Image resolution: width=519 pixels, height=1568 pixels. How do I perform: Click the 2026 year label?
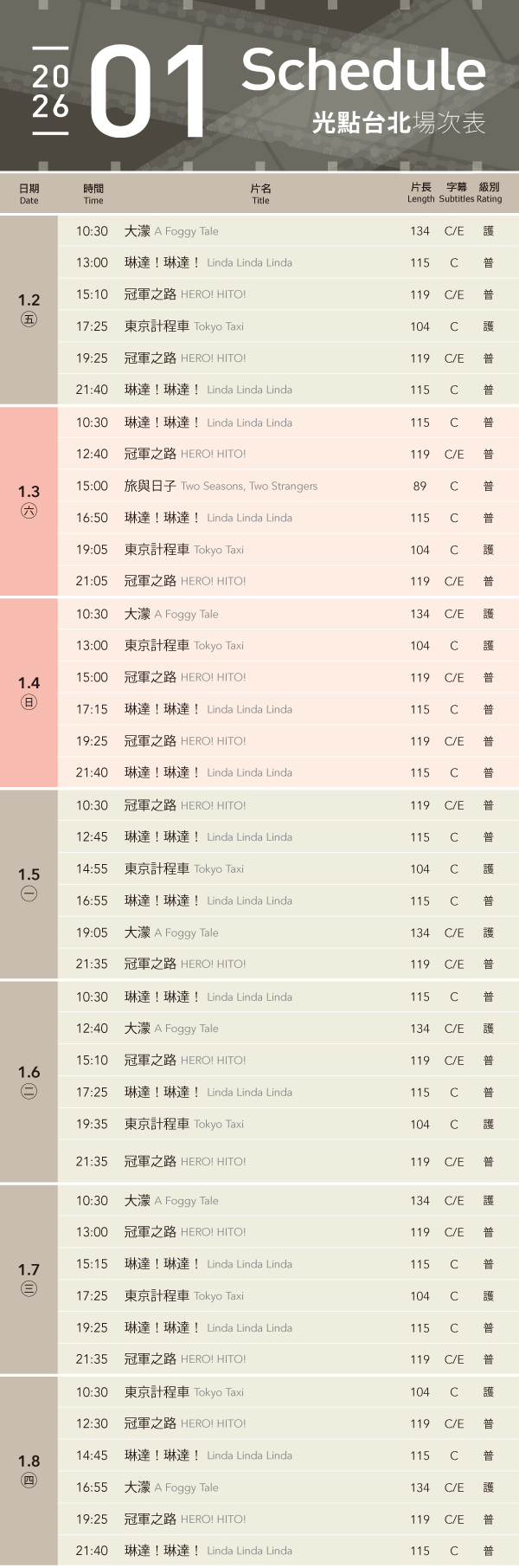[x=50, y=91]
